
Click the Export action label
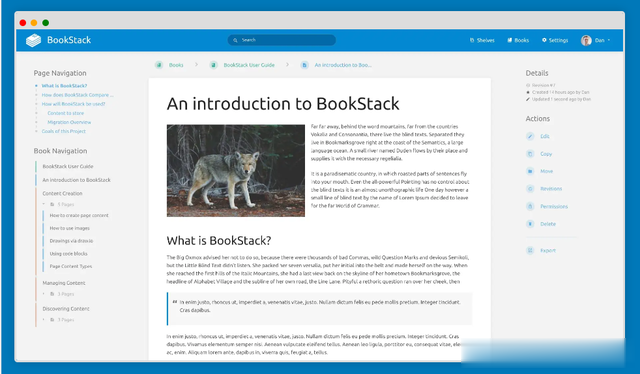coord(548,250)
